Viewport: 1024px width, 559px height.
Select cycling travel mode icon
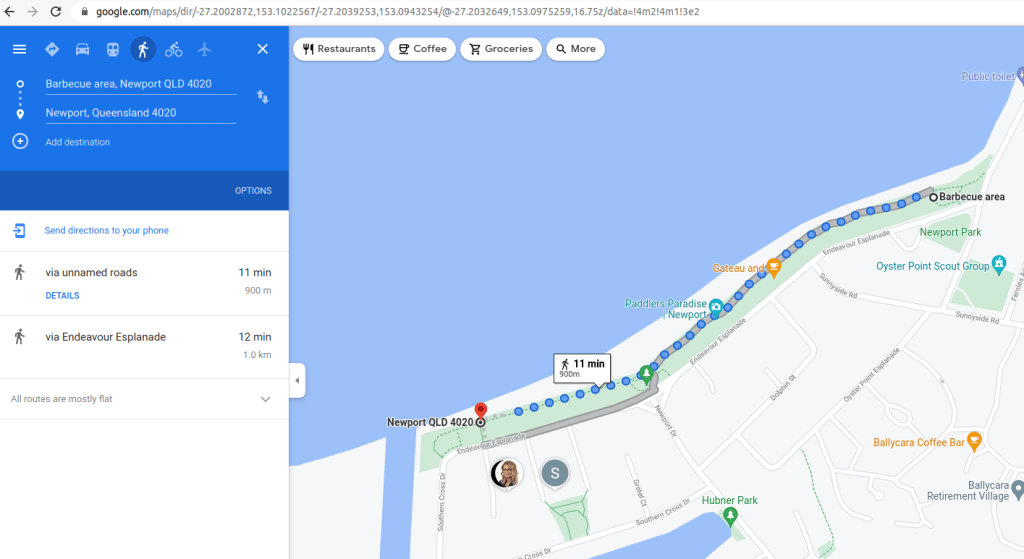(x=174, y=49)
